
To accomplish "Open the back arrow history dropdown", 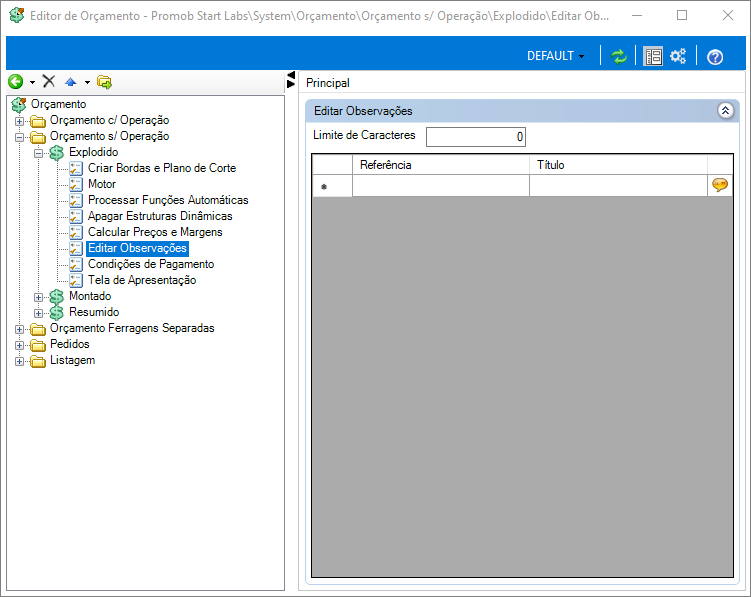I will (32, 82).
